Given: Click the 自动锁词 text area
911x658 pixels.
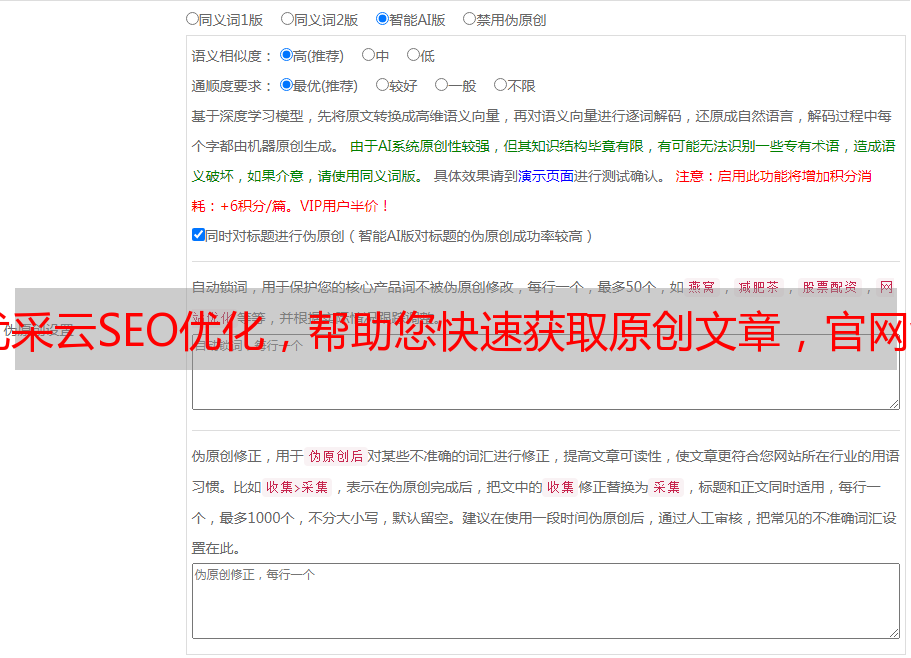Looking at the screenshot, I should [x=546, y=372].
